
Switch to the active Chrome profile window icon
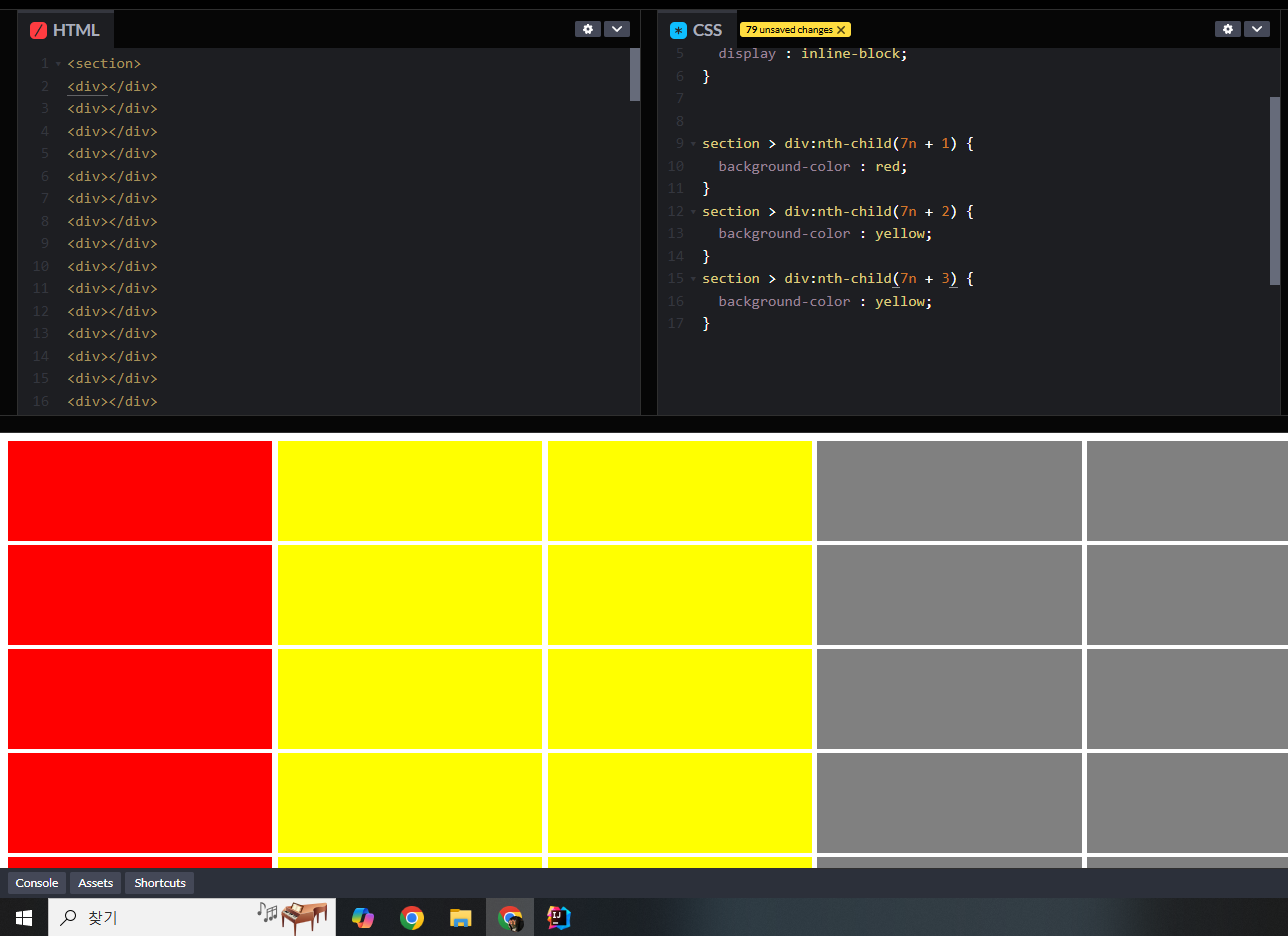pyautogui.click(x=510, y=917)
